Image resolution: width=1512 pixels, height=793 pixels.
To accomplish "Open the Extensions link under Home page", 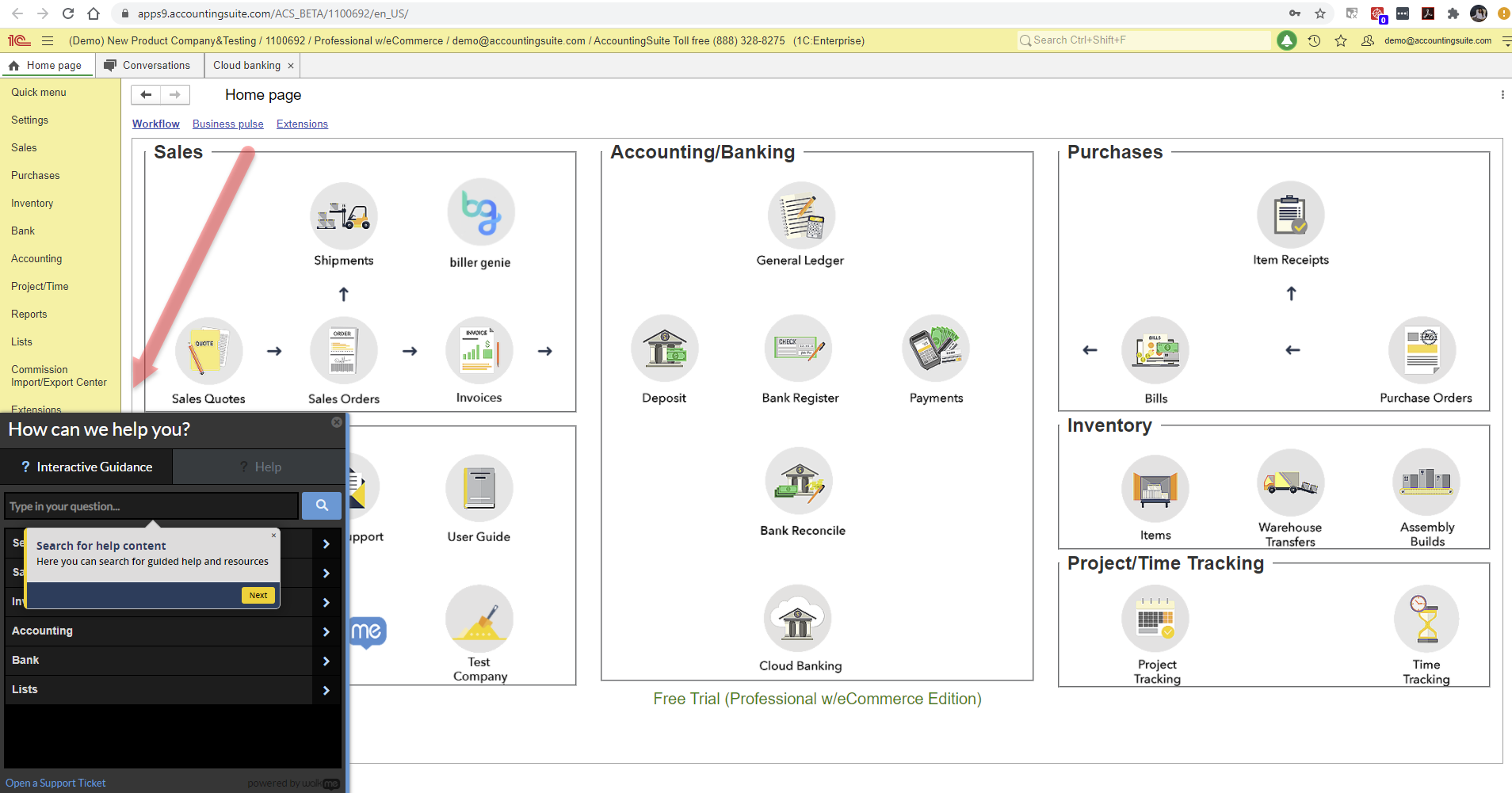I will 302,124.
